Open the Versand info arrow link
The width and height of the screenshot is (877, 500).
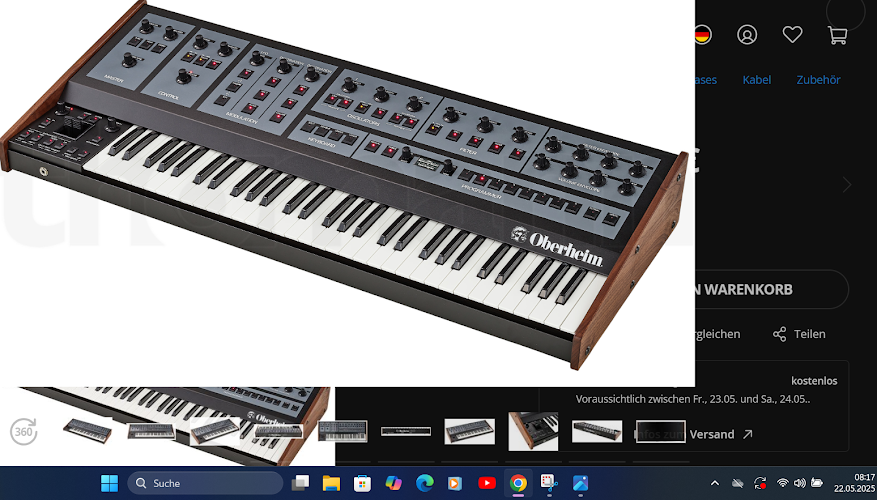tap(748, 434)
